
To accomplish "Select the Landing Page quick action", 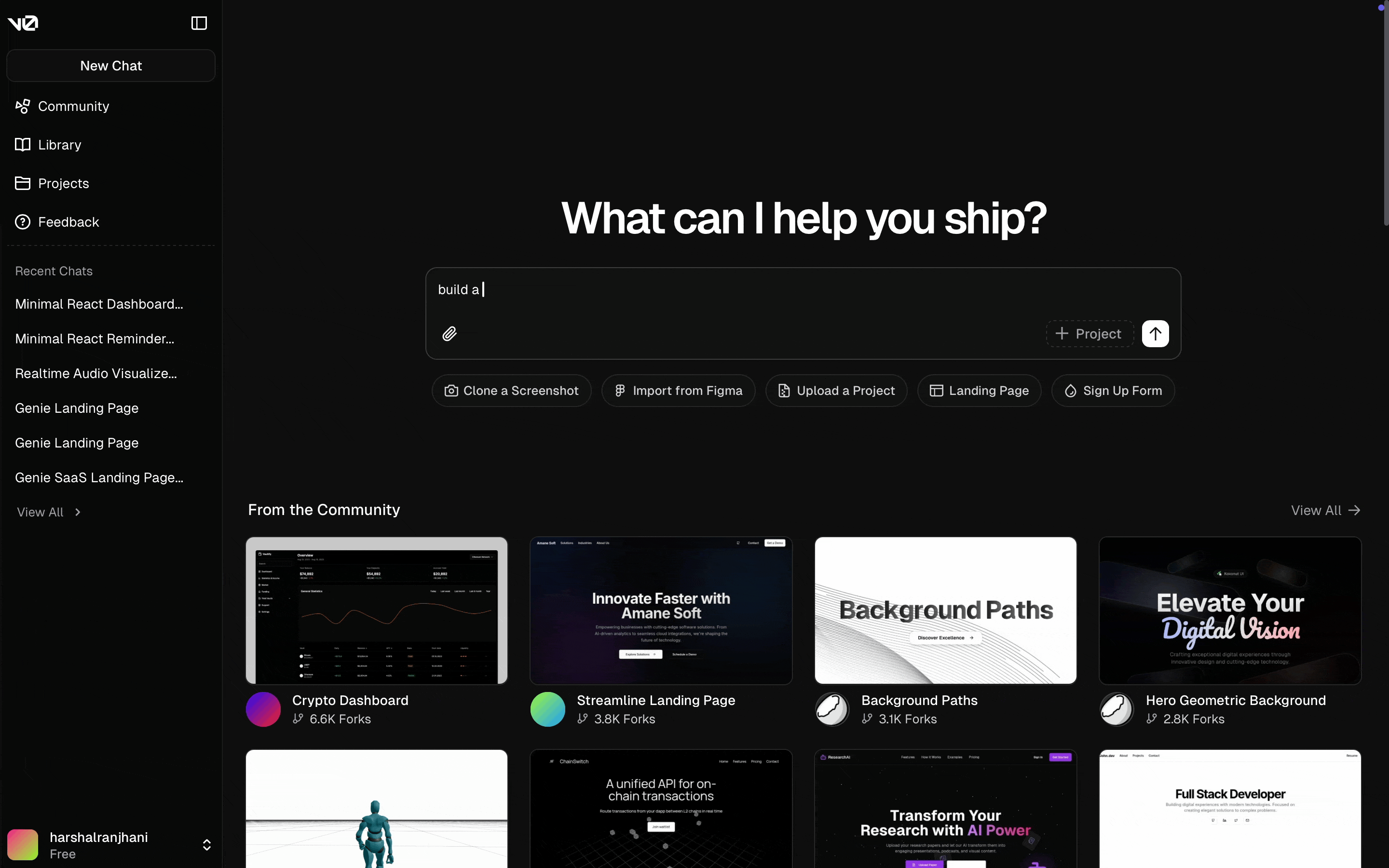I will click(979, 390).
